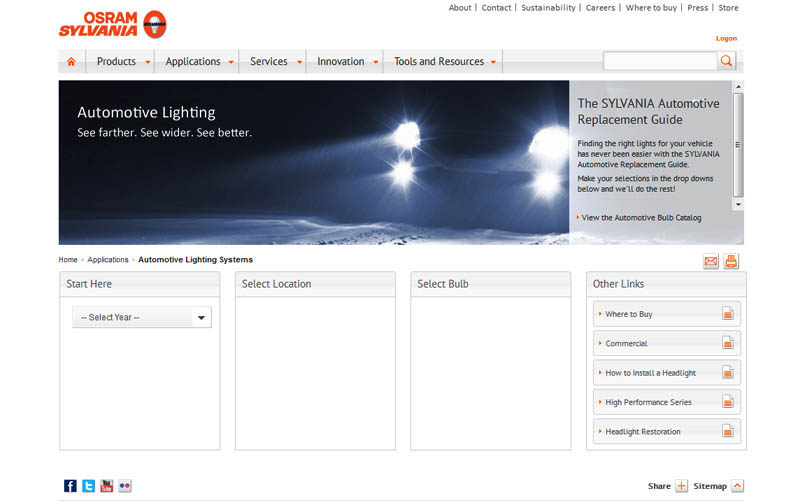The width and height of the screenshot is (800, 502).
Task: Open the Applications navigation menu
Action: [x=198, y=62]
